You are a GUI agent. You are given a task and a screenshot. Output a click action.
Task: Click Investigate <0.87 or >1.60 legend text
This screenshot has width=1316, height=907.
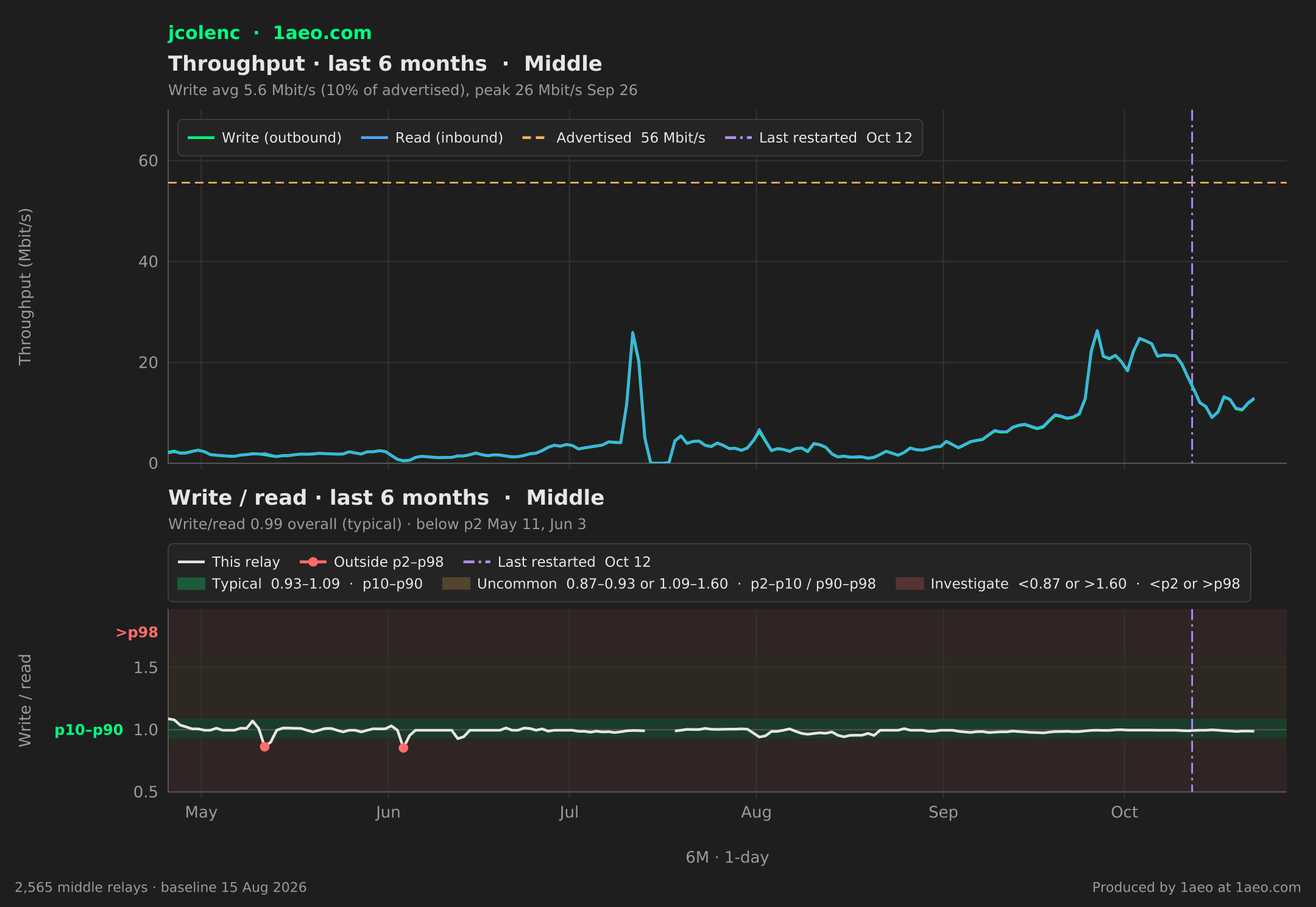click(x=1085, y=584)
